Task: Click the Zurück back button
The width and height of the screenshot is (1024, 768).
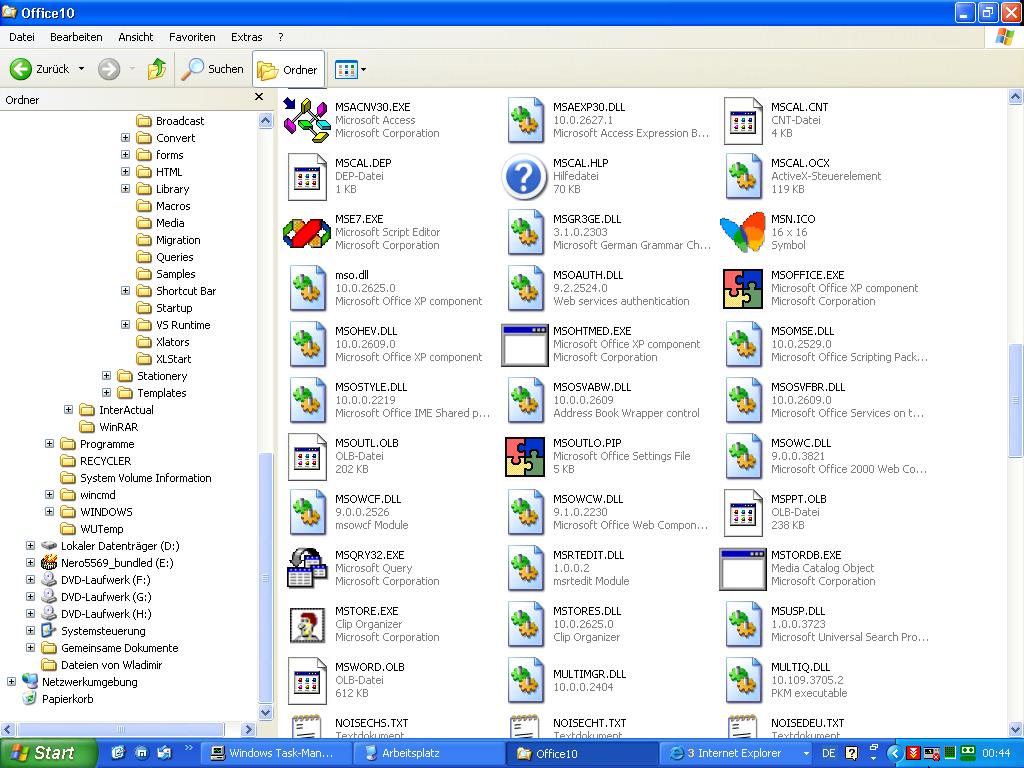Action: pos(39,69)
